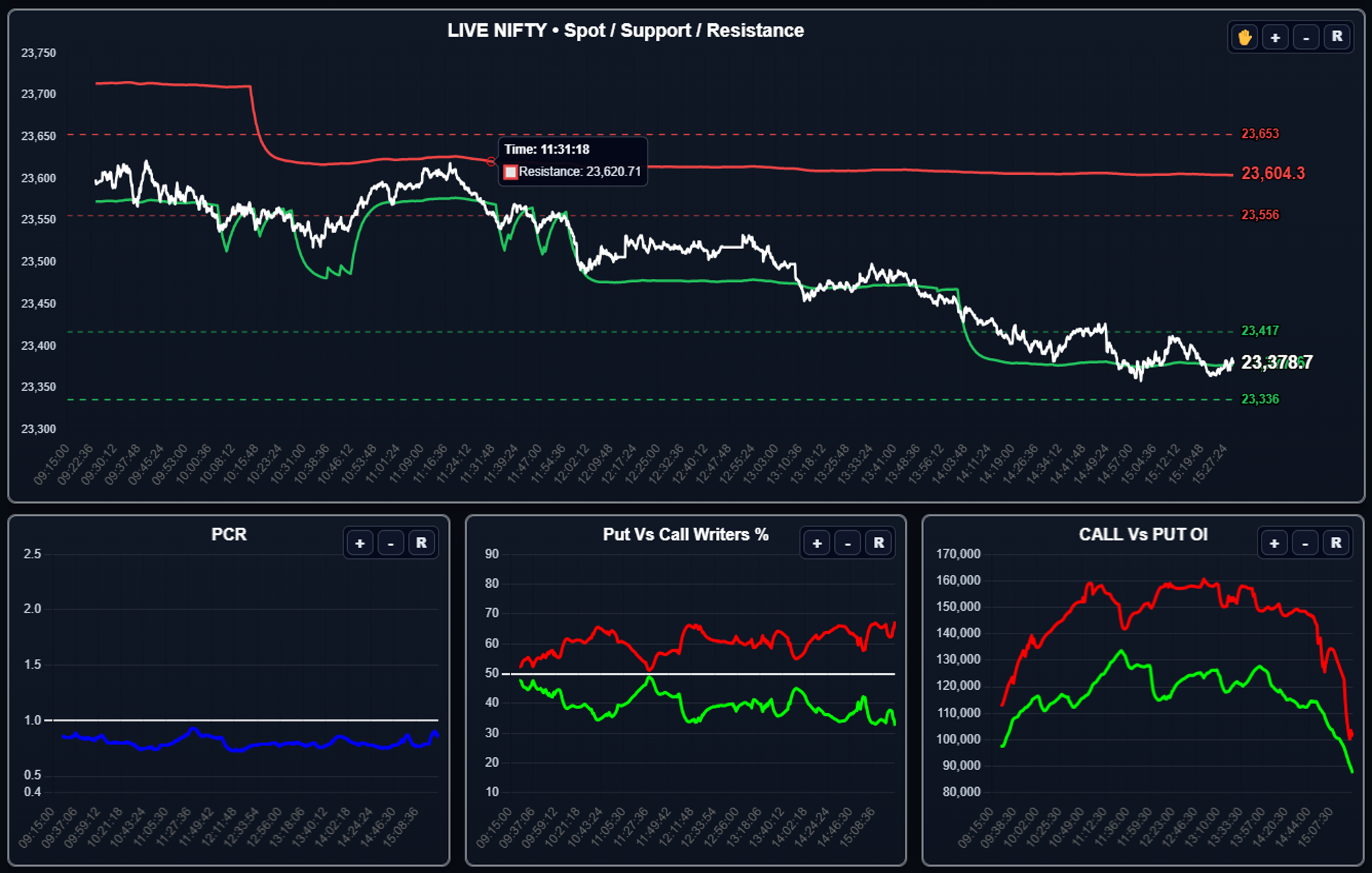This screenshot has width=1372, height=873.
Task: Click the 09:15:00 x-axis label on NIFTY chart
Action: pyautogui.click(x=52, y=464)
